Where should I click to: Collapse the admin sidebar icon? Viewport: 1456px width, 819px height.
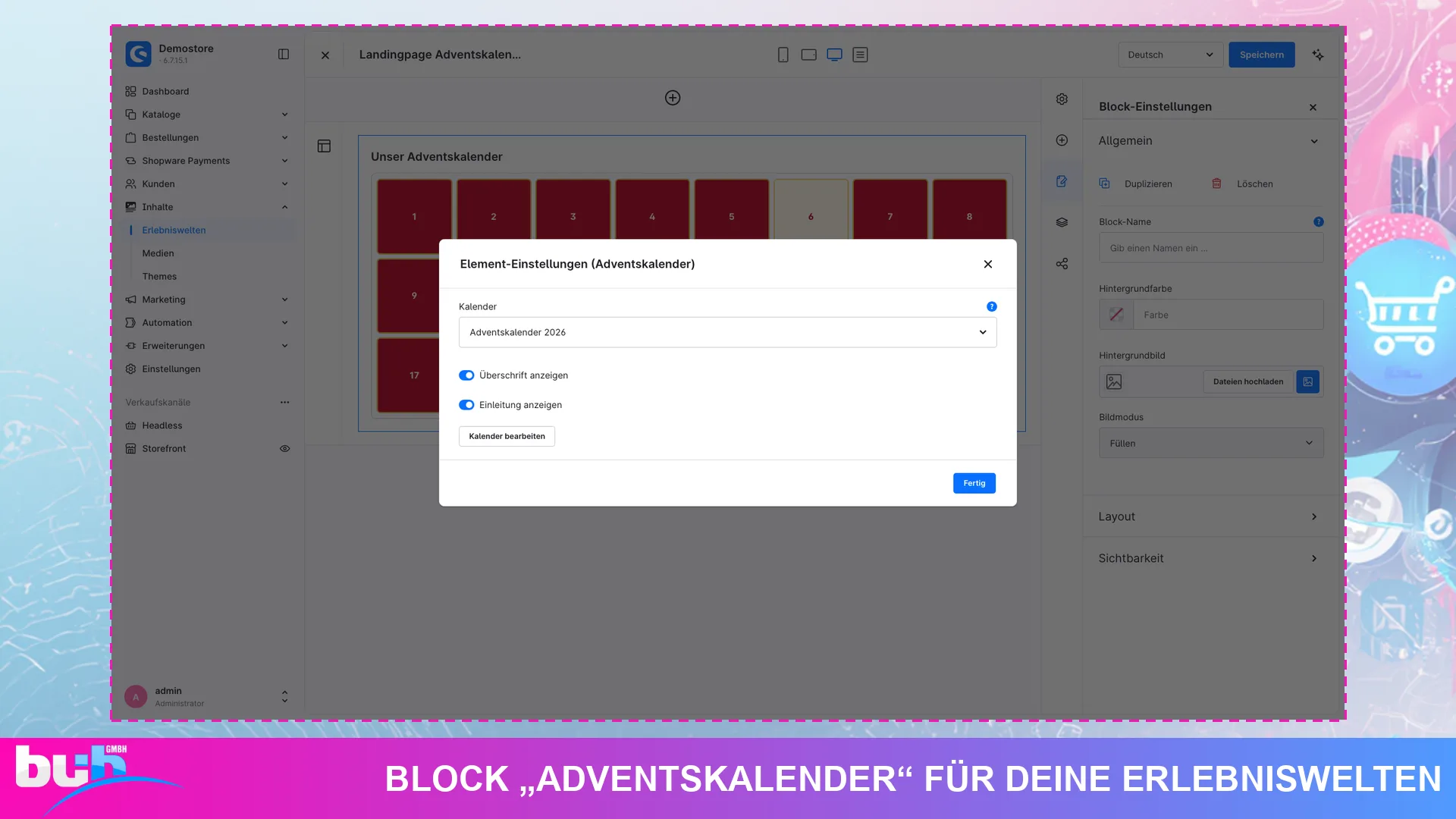pyautogui.click(x=284, y=54)
